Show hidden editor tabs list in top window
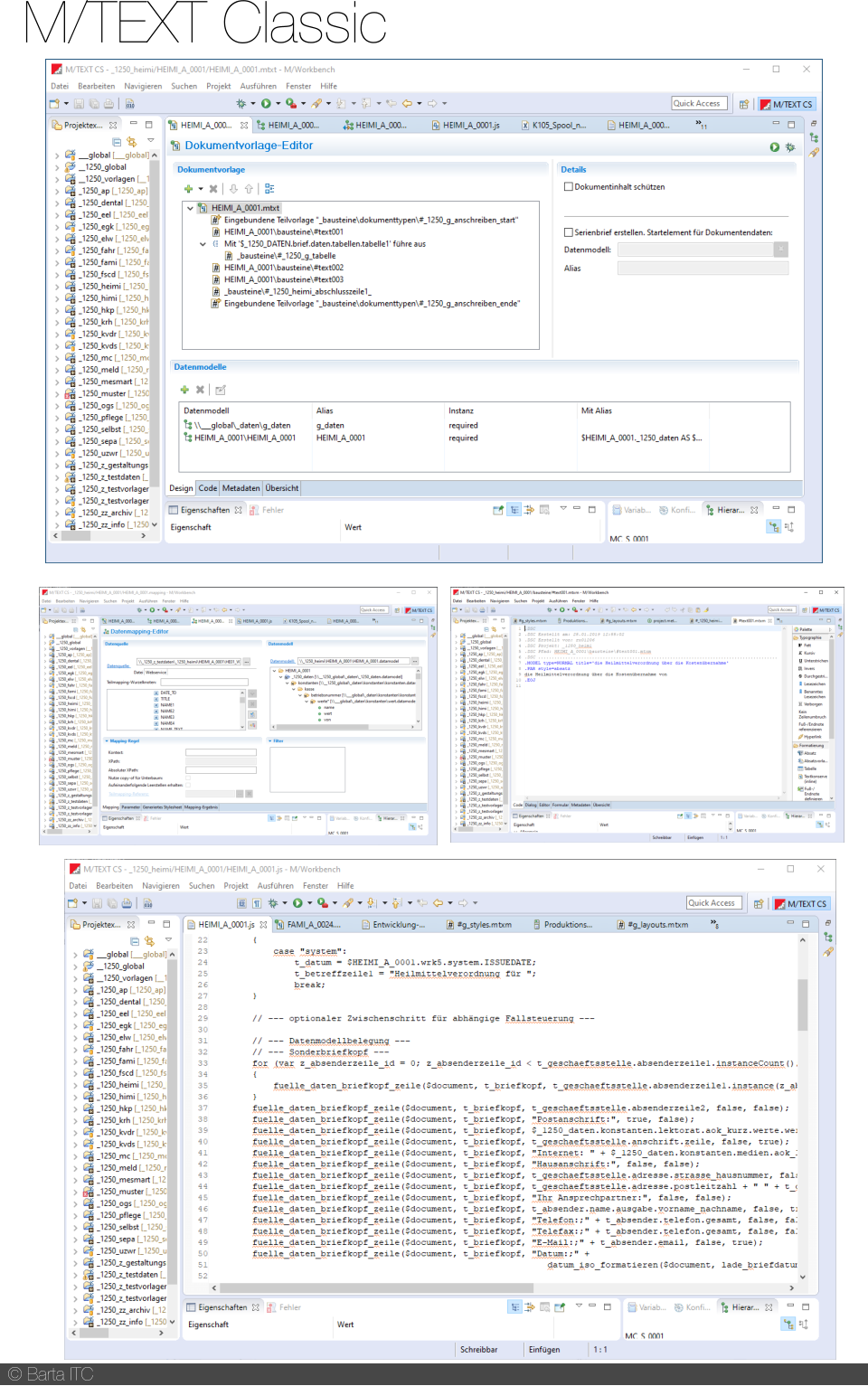Screen dimensions: 868x1386 [x=701, y=125]
